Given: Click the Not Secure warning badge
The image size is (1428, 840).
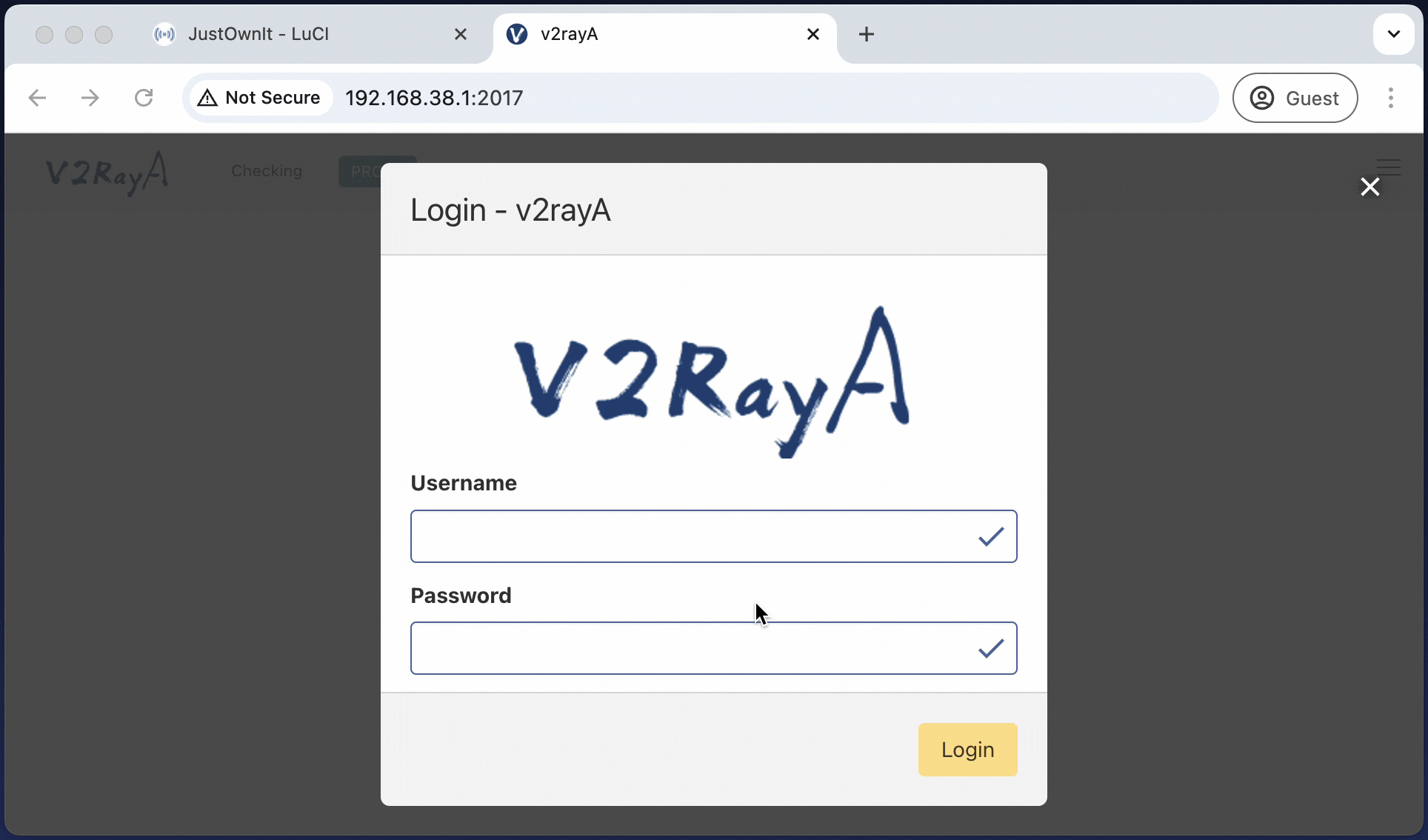Looking at the screenshot, I should [260, 98].
